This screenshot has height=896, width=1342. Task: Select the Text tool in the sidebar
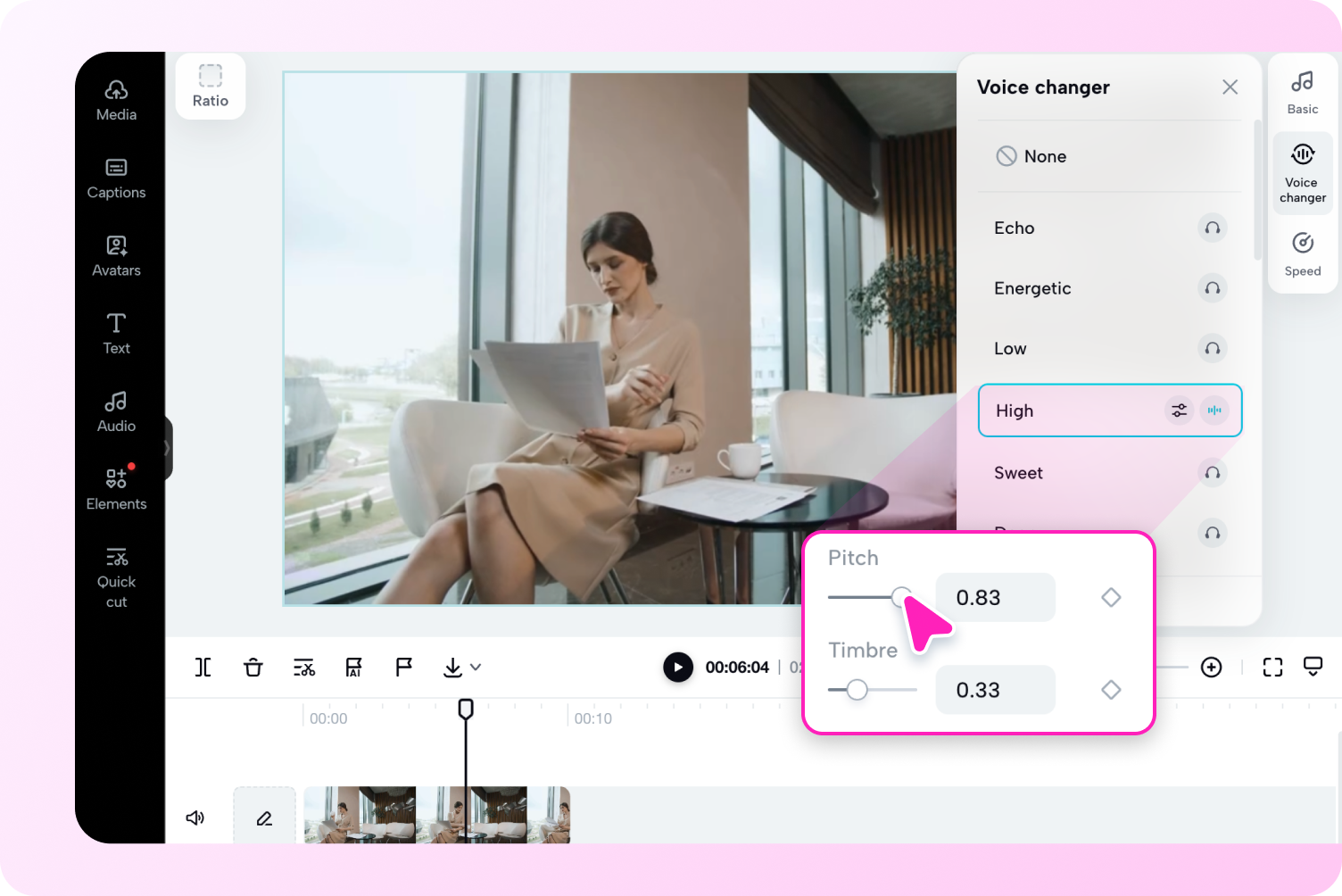(116, 334)
